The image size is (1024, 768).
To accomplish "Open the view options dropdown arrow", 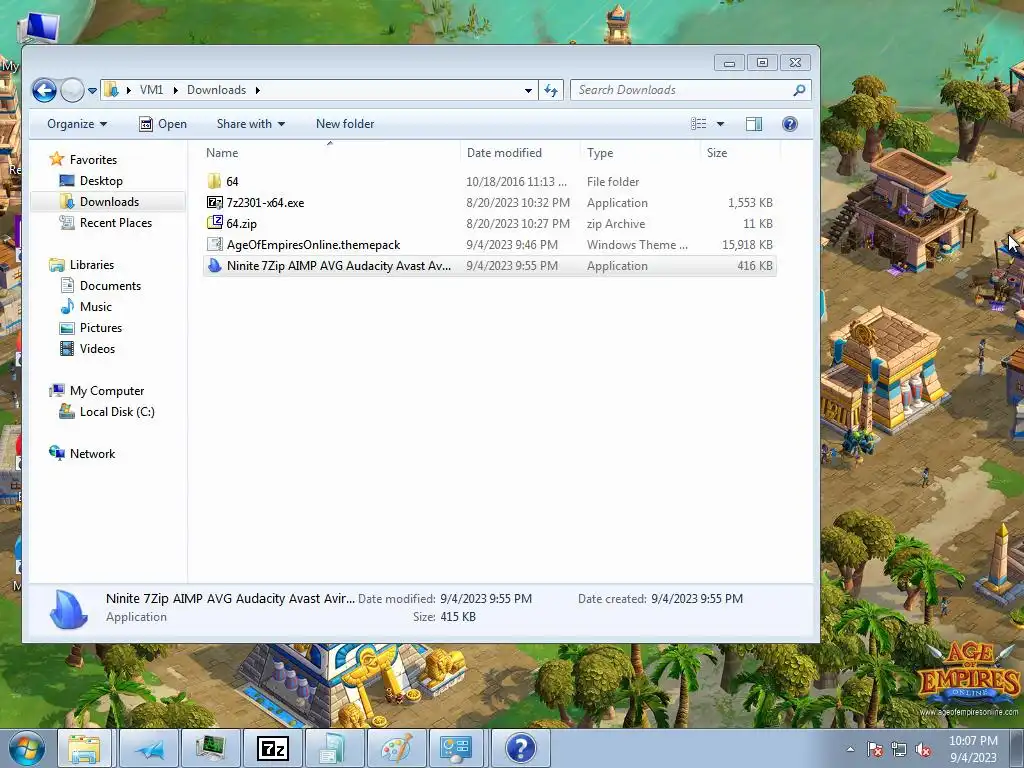I will [x=720, y=124].
